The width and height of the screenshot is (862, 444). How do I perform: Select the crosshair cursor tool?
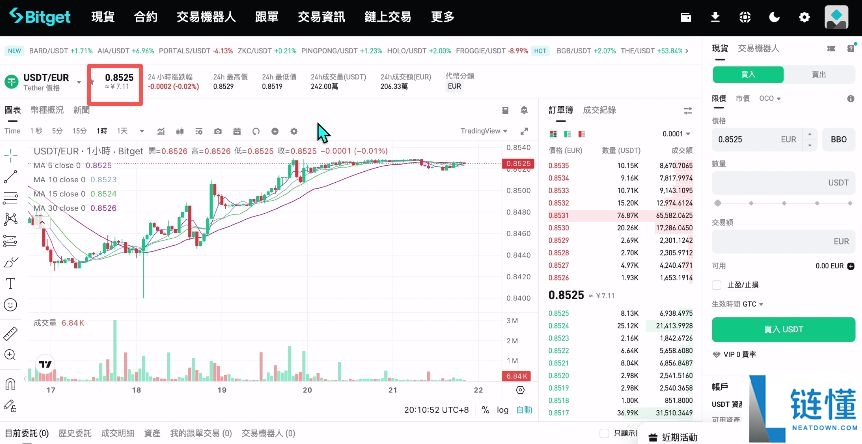click(10, 155)
